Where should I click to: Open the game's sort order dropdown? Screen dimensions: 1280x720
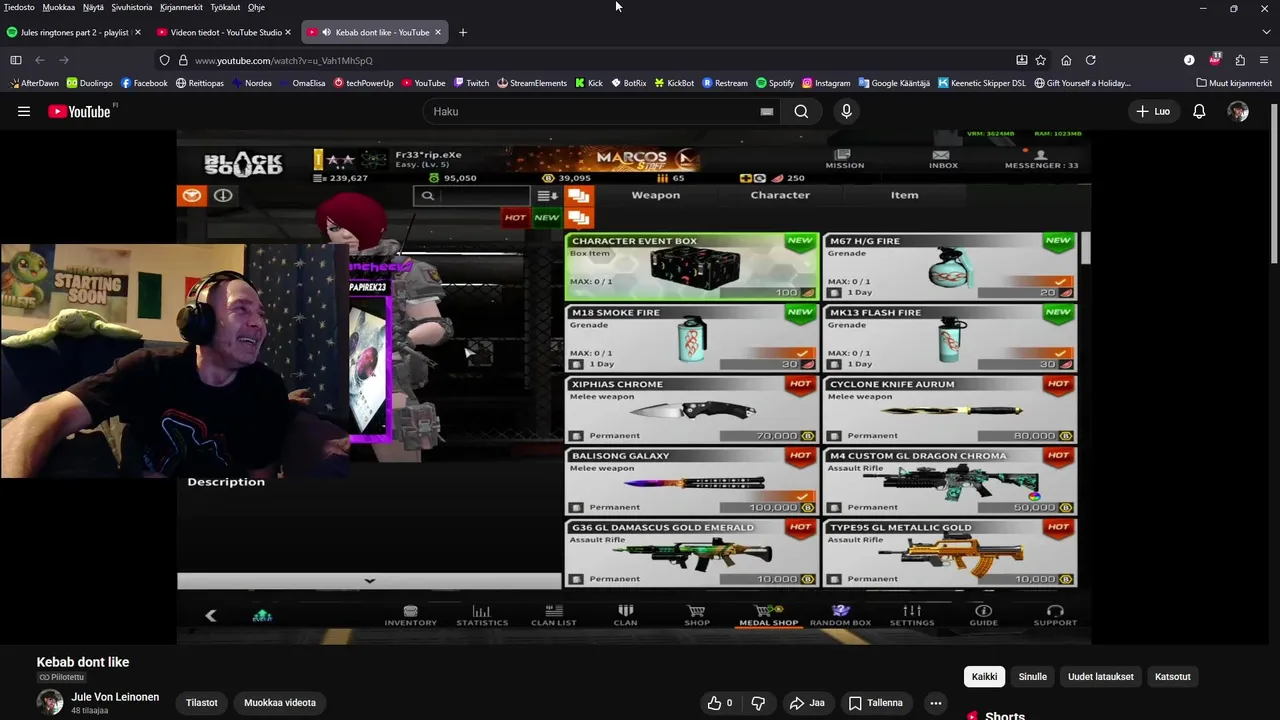(x=547, y=196)
